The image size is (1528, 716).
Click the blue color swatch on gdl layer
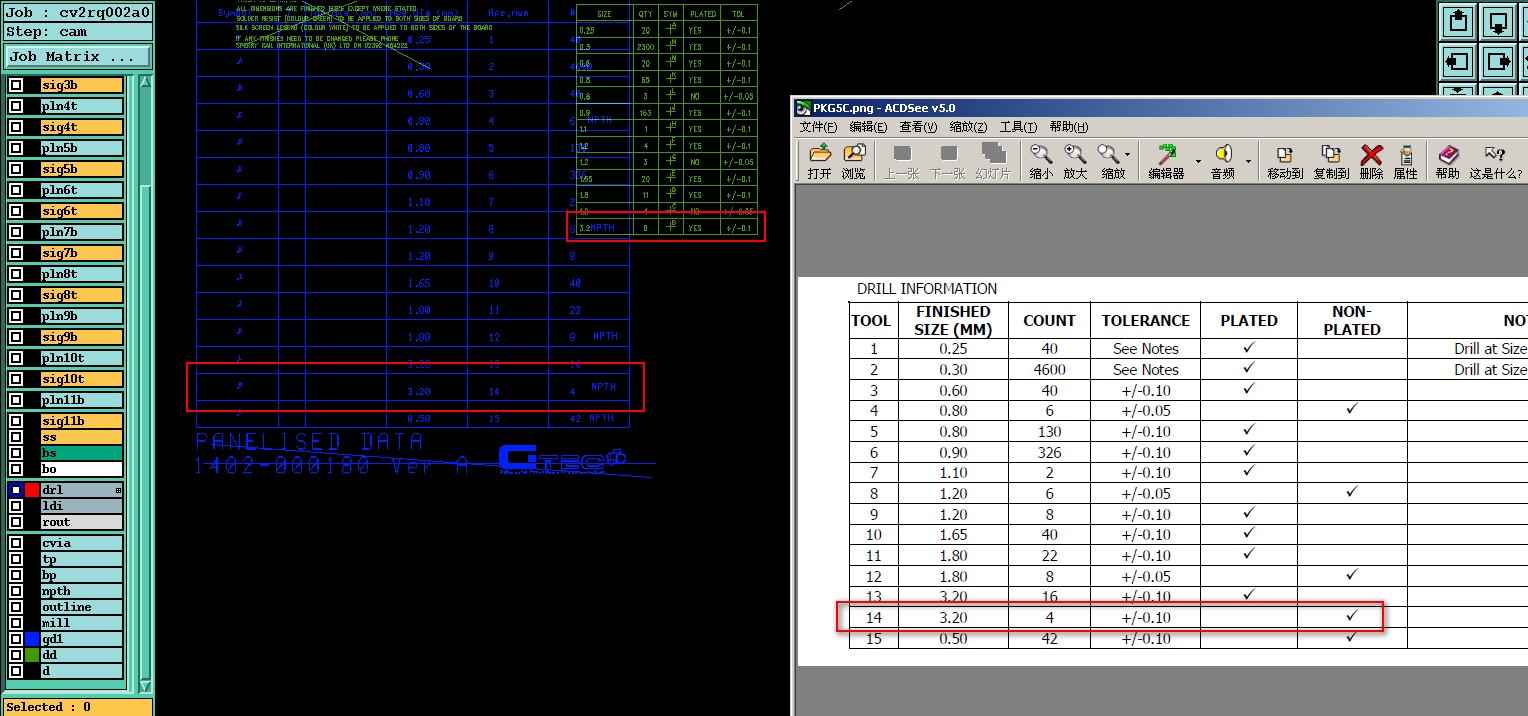tap(32, 639)
